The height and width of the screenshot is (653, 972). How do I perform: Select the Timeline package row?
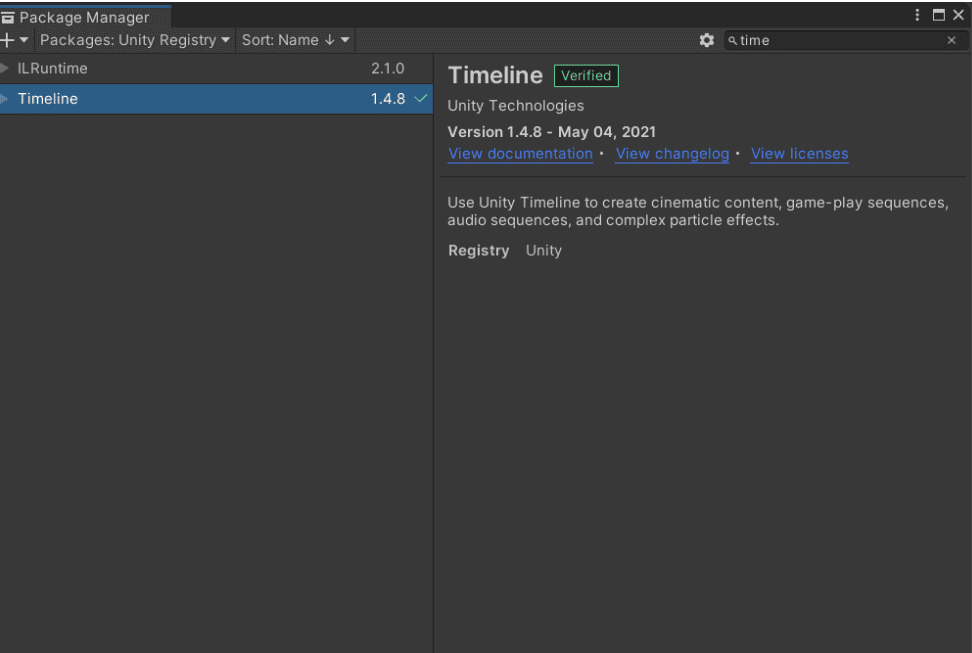(200, 99)
